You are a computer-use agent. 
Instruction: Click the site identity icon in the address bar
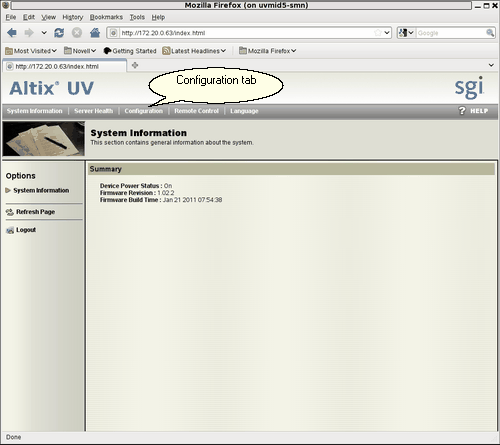(114, 33)
